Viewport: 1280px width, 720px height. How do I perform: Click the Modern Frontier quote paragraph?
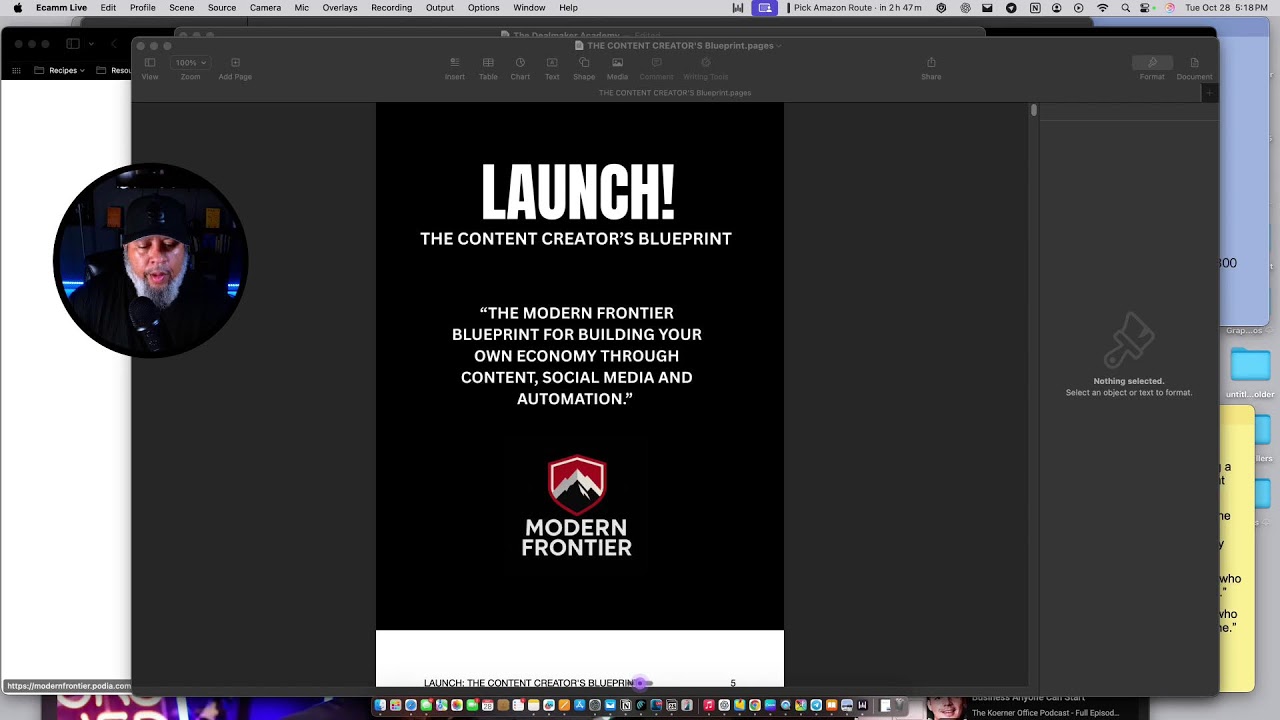[577, 356]
